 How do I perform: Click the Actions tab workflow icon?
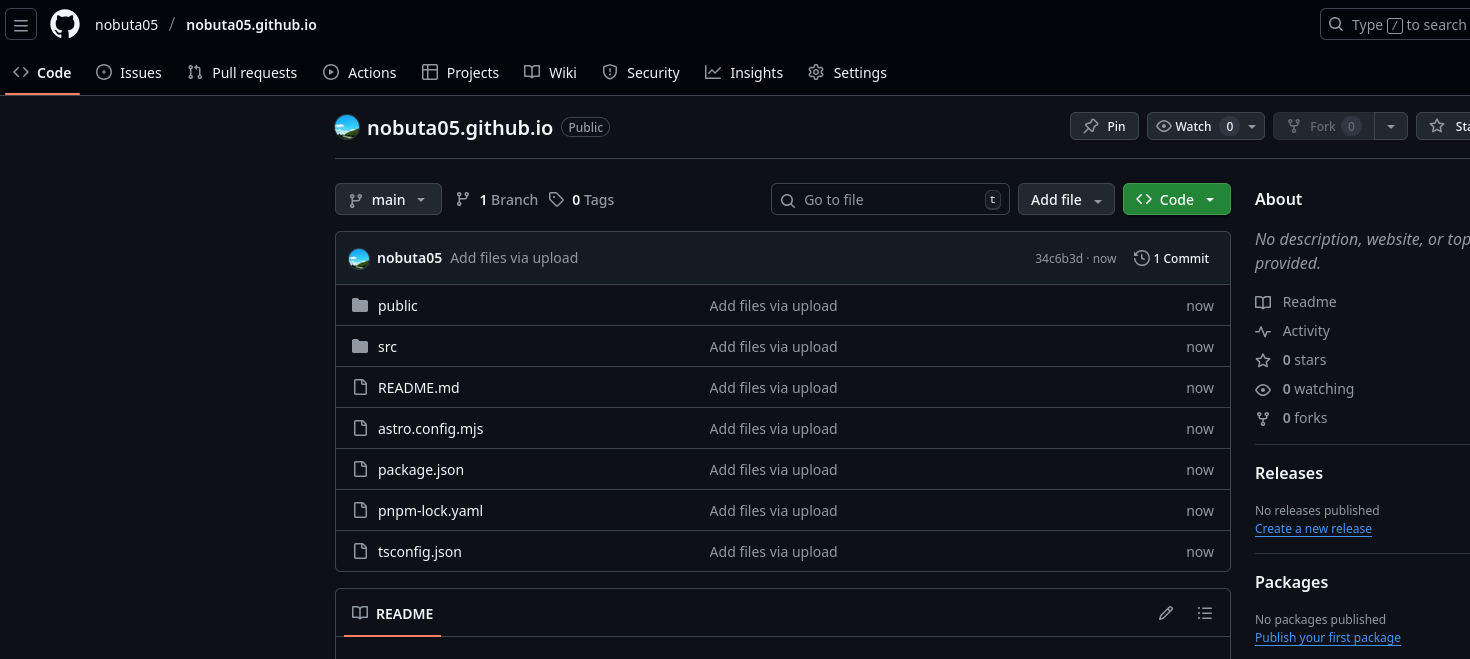pyautogui.click(x=329, y=72)
